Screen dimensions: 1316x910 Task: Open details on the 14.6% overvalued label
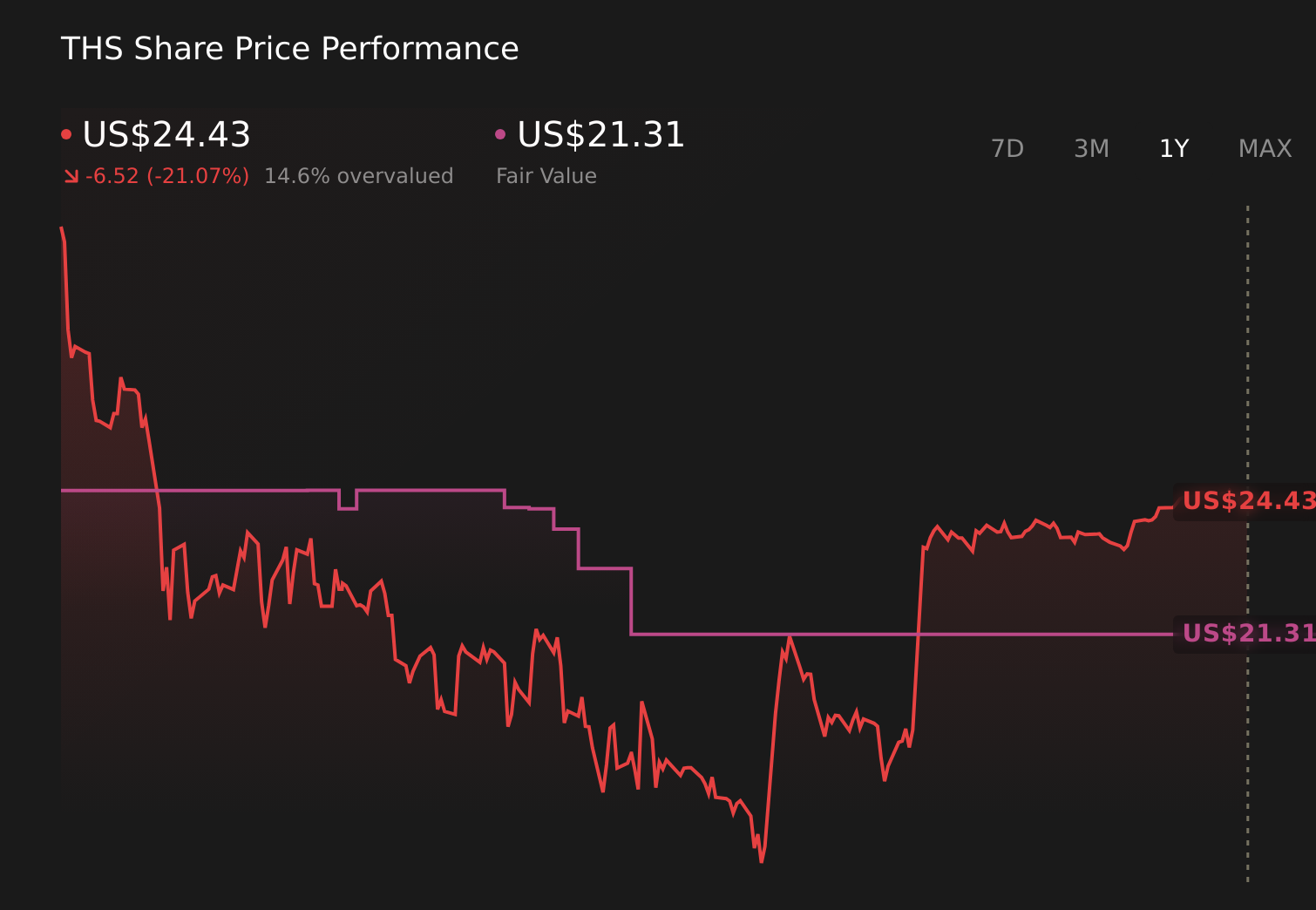point(359,175)
